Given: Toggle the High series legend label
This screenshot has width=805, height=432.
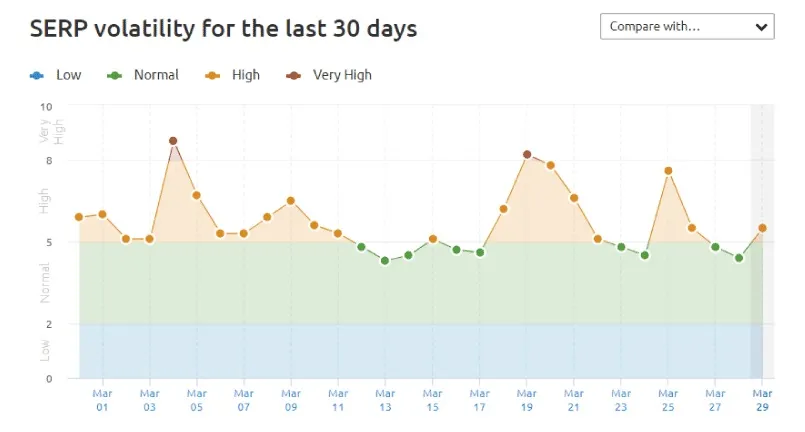Looking at the screenshot, I should tap(245, 75).
